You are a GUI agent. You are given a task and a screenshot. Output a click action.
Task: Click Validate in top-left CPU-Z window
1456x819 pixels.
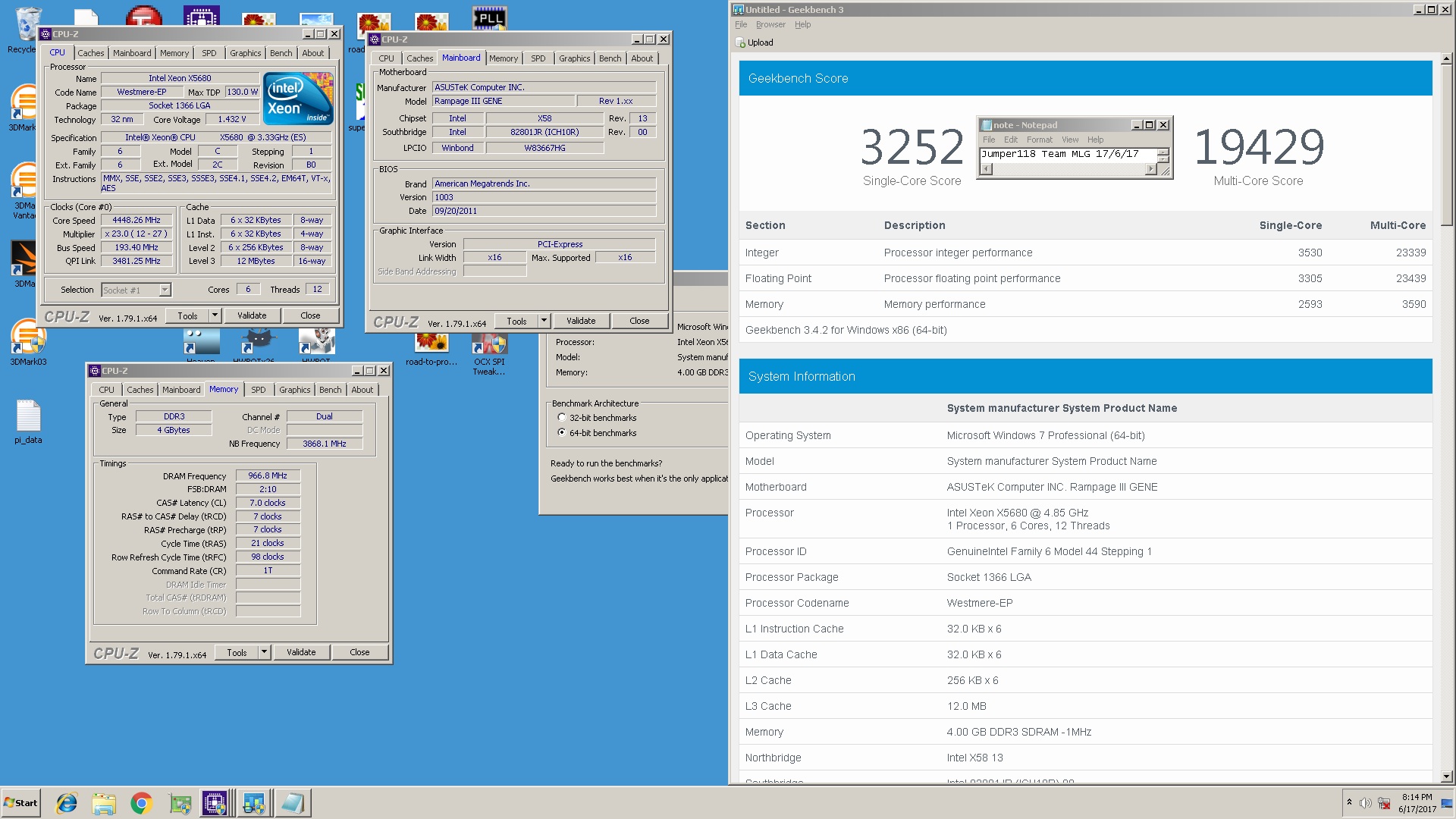[x=252, y=315]
